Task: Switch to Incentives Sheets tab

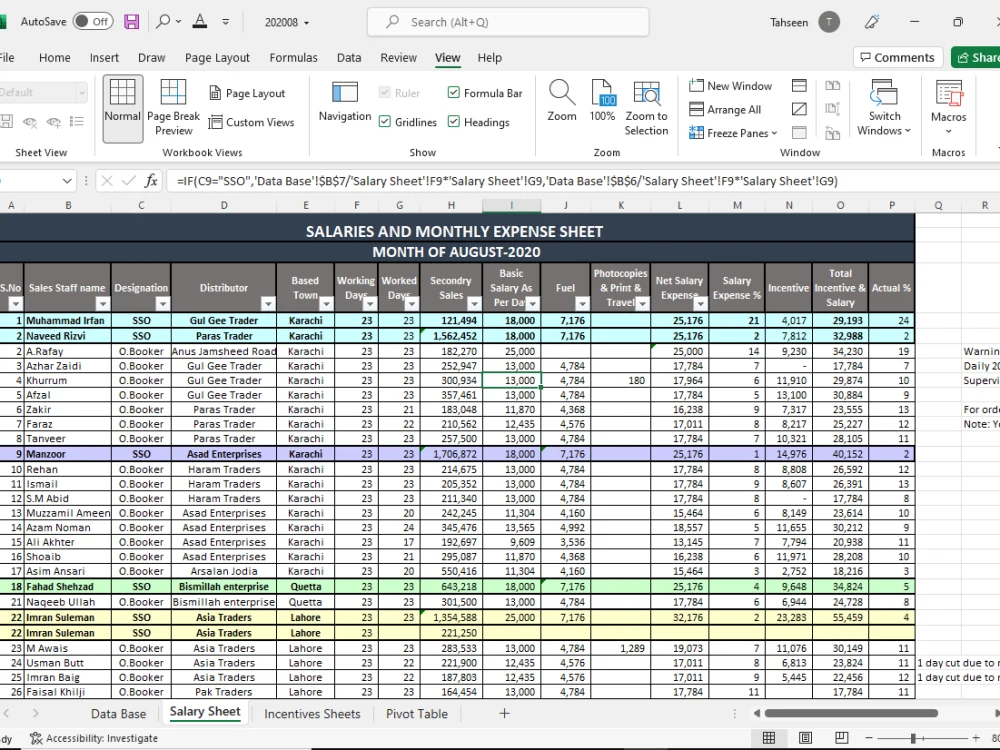Action: (x=312, y=714)
